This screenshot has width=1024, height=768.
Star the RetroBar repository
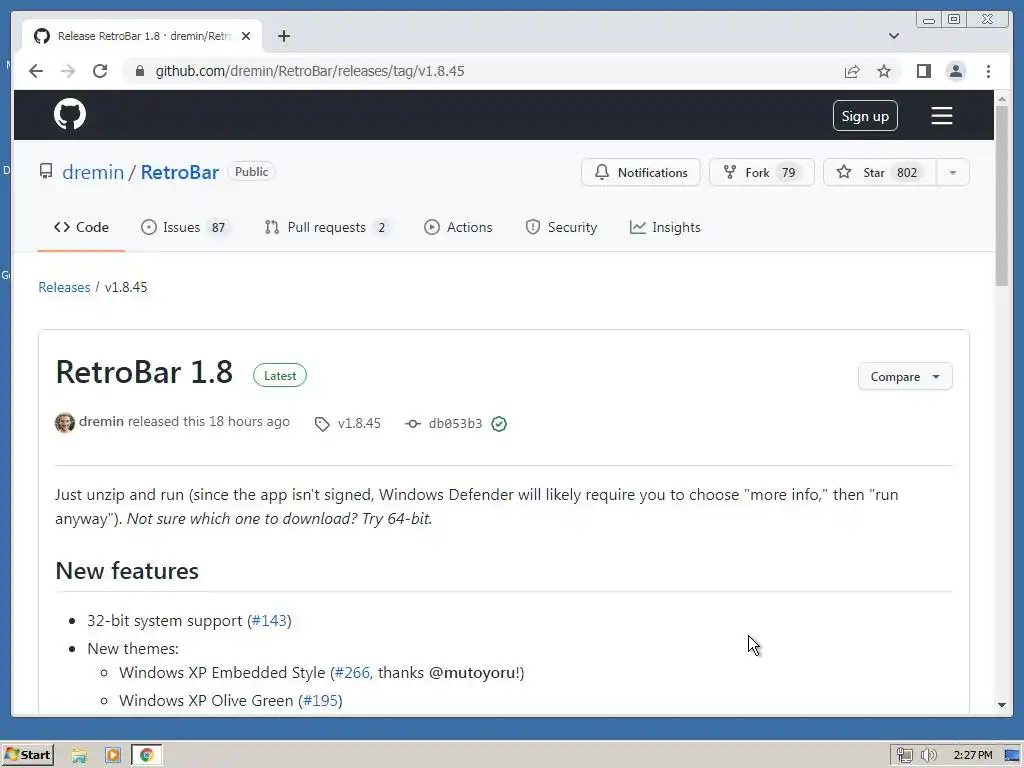pos(879,172)
